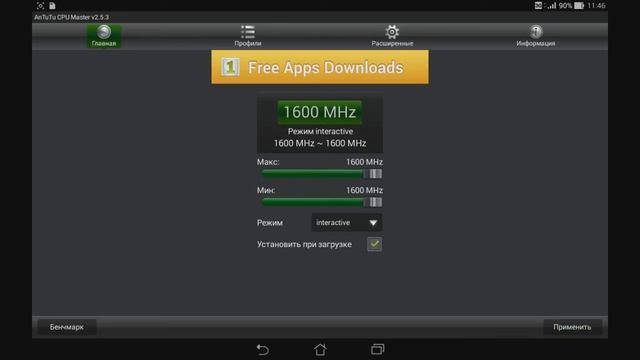Open the Расширенные settings tab
This screenshot has height=360, width=640.
392,36
